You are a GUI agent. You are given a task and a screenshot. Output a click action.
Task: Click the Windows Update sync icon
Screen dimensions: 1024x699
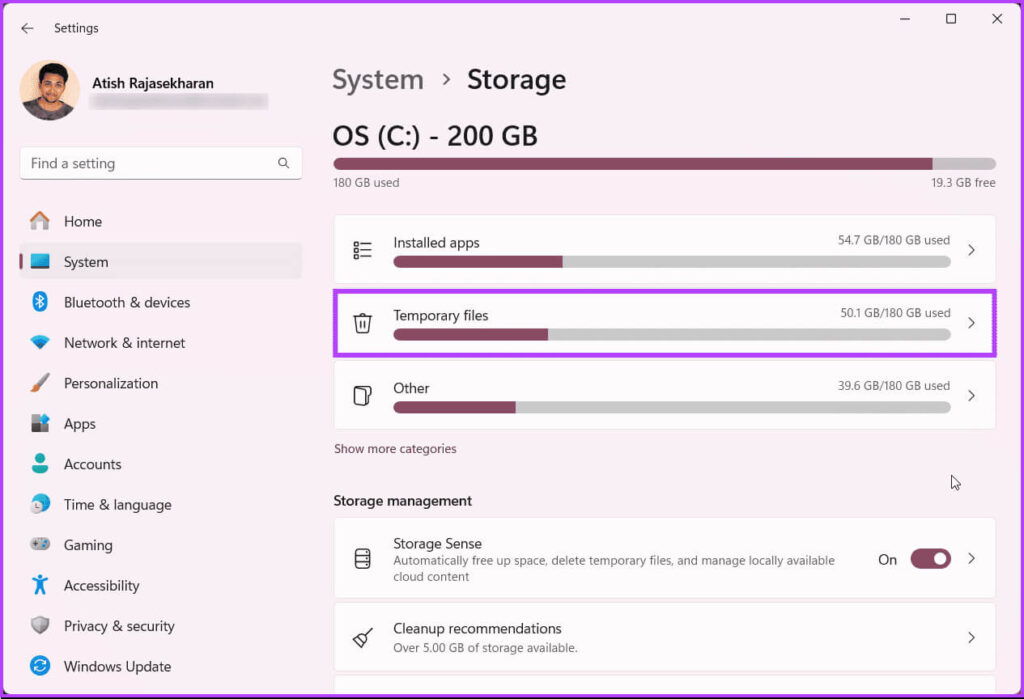[40, 666]
